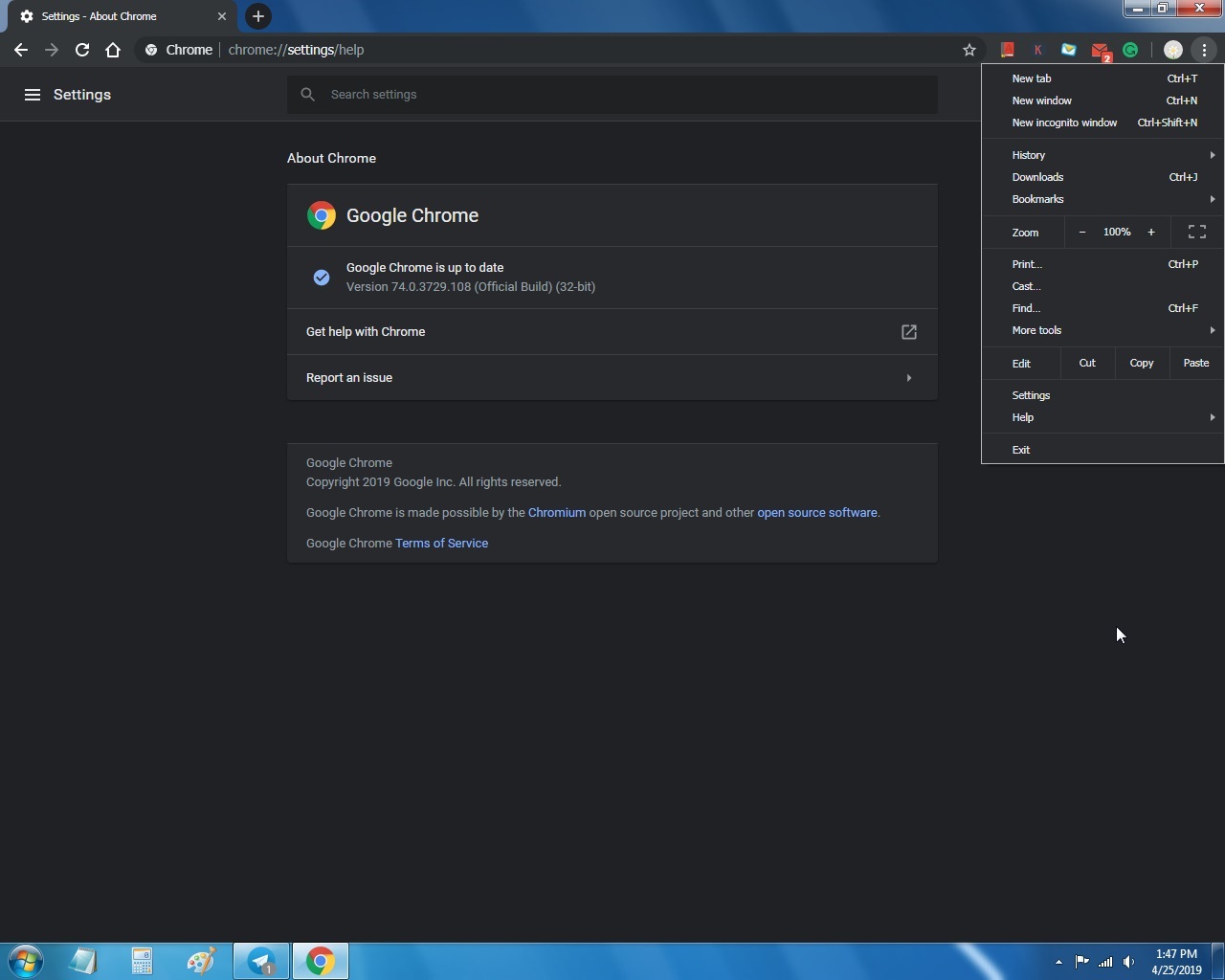
Task: Expand the Report an issue row
Action: 612,378
